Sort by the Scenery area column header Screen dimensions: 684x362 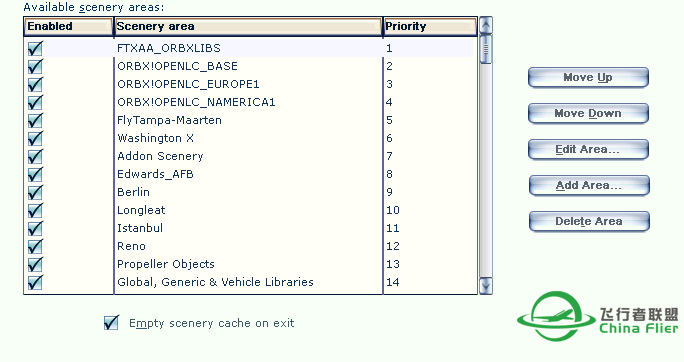point(248,26)
